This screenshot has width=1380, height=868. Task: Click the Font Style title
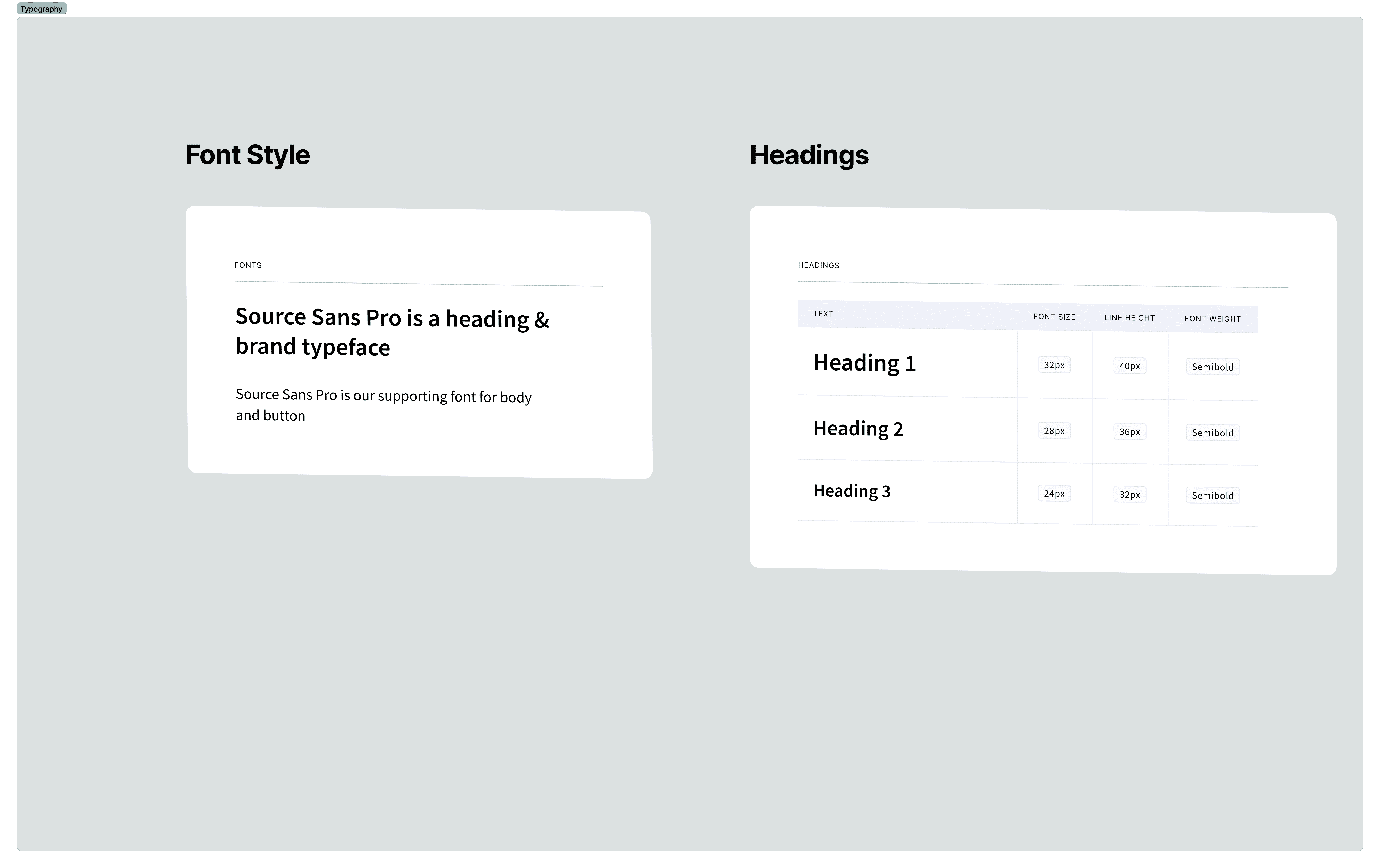[248, 155]
